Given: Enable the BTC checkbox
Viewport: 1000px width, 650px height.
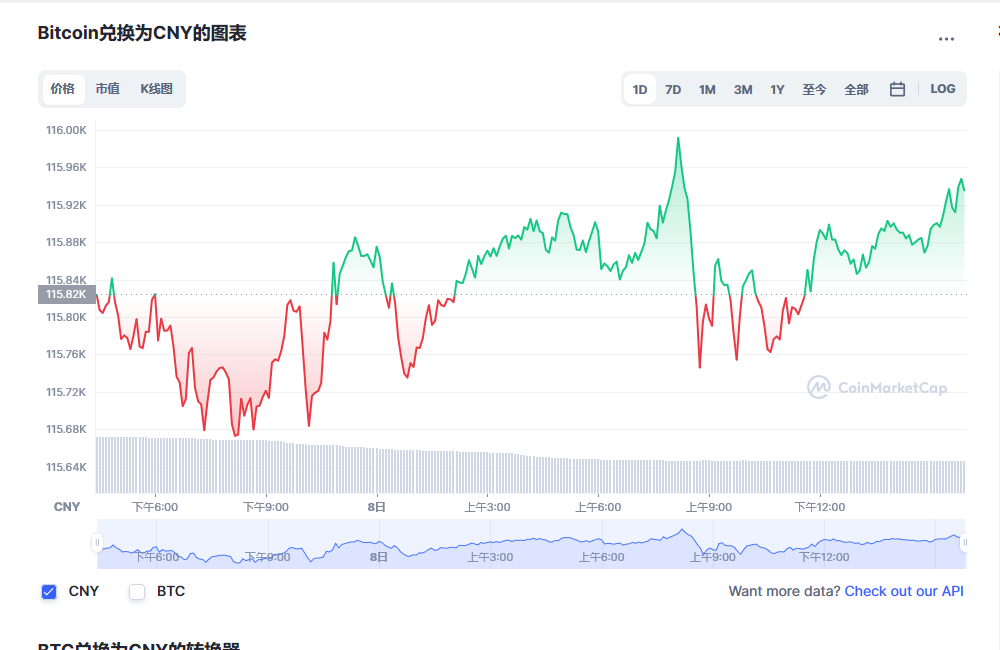Looking at the screenshot, I should click(x=137, y=592).
